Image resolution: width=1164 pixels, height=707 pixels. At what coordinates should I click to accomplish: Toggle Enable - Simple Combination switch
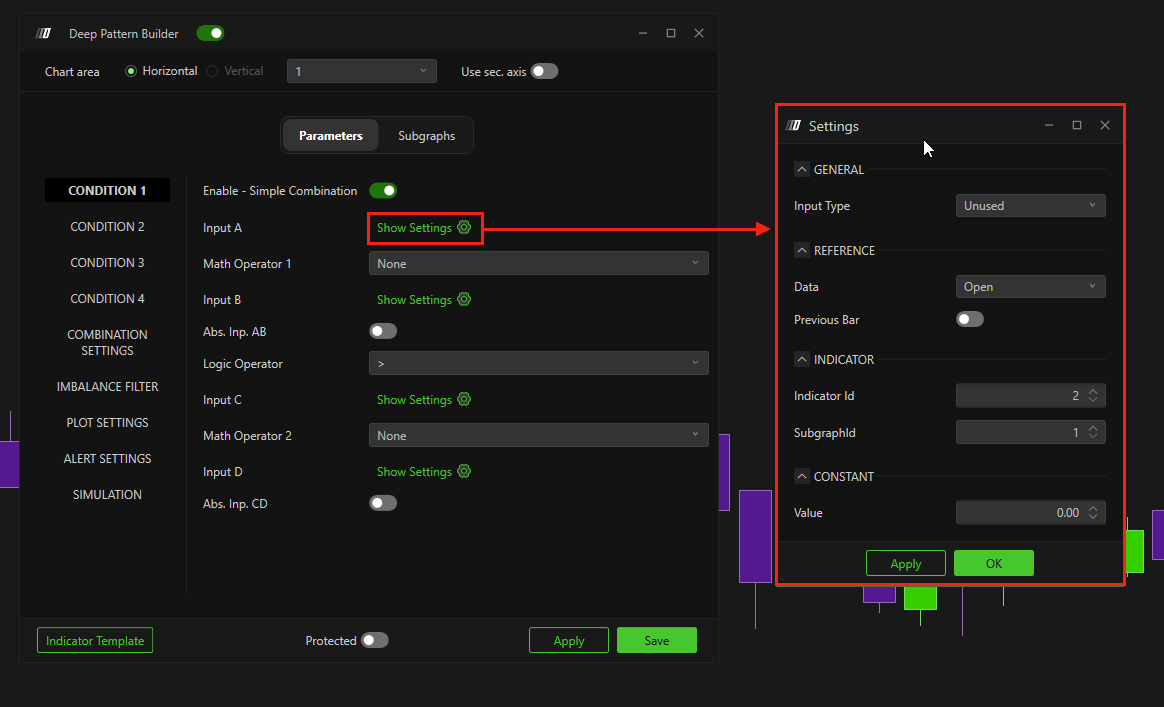[383, 191]
